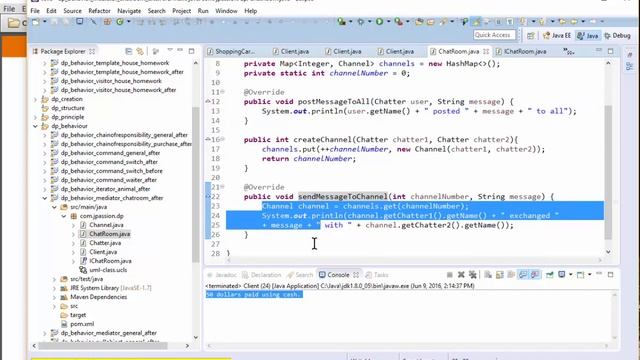Click Remove Launch icon in Console
Screen dimensions: 640x360
click(461, 275)
